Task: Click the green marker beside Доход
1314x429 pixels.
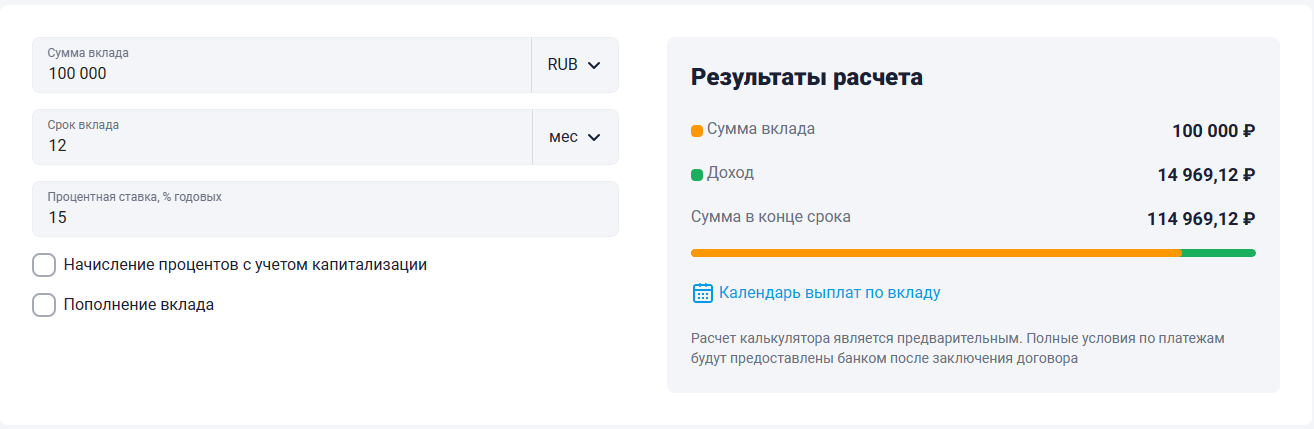Action: (697, 175)
